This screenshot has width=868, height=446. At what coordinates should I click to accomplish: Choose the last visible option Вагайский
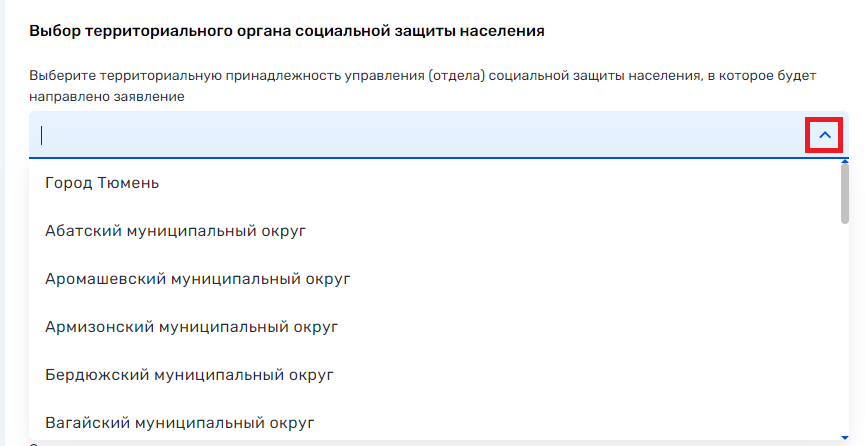coord(180,423)
